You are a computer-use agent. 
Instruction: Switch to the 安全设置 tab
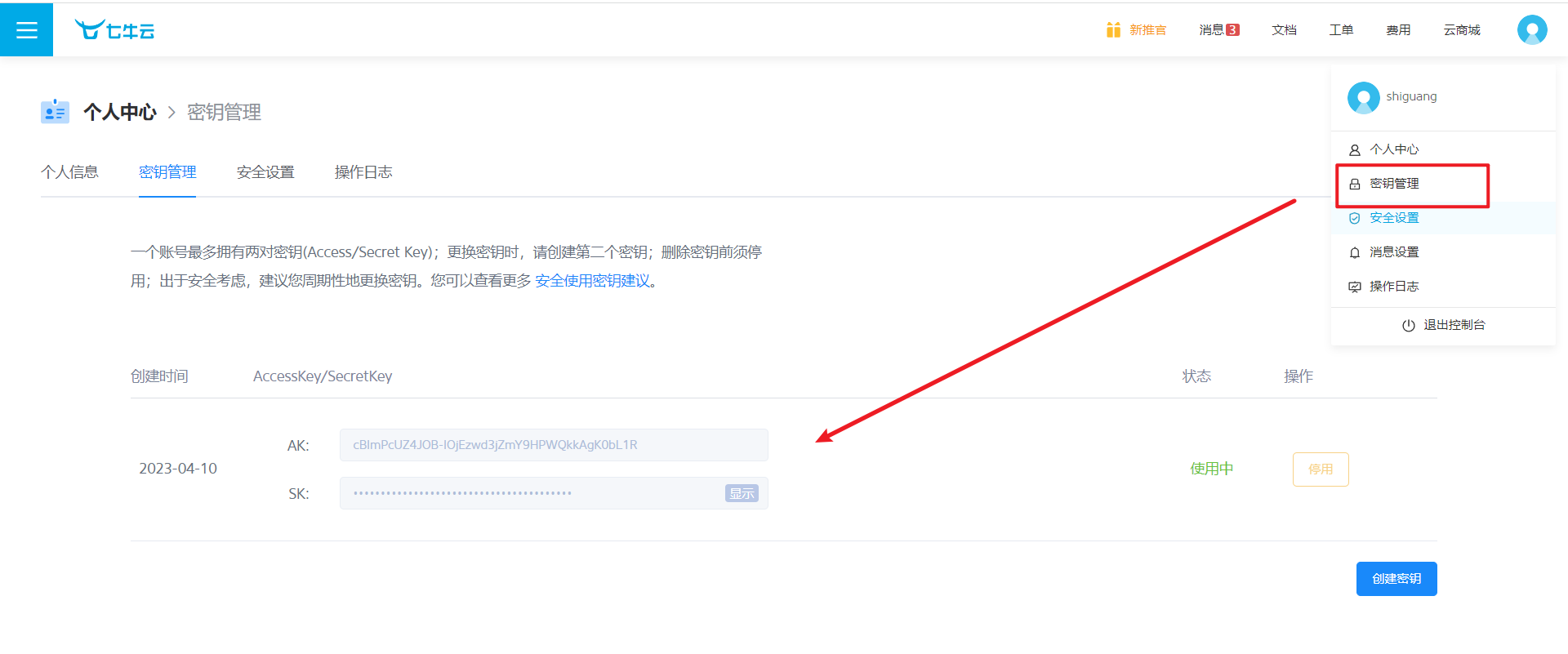(265, 172)
